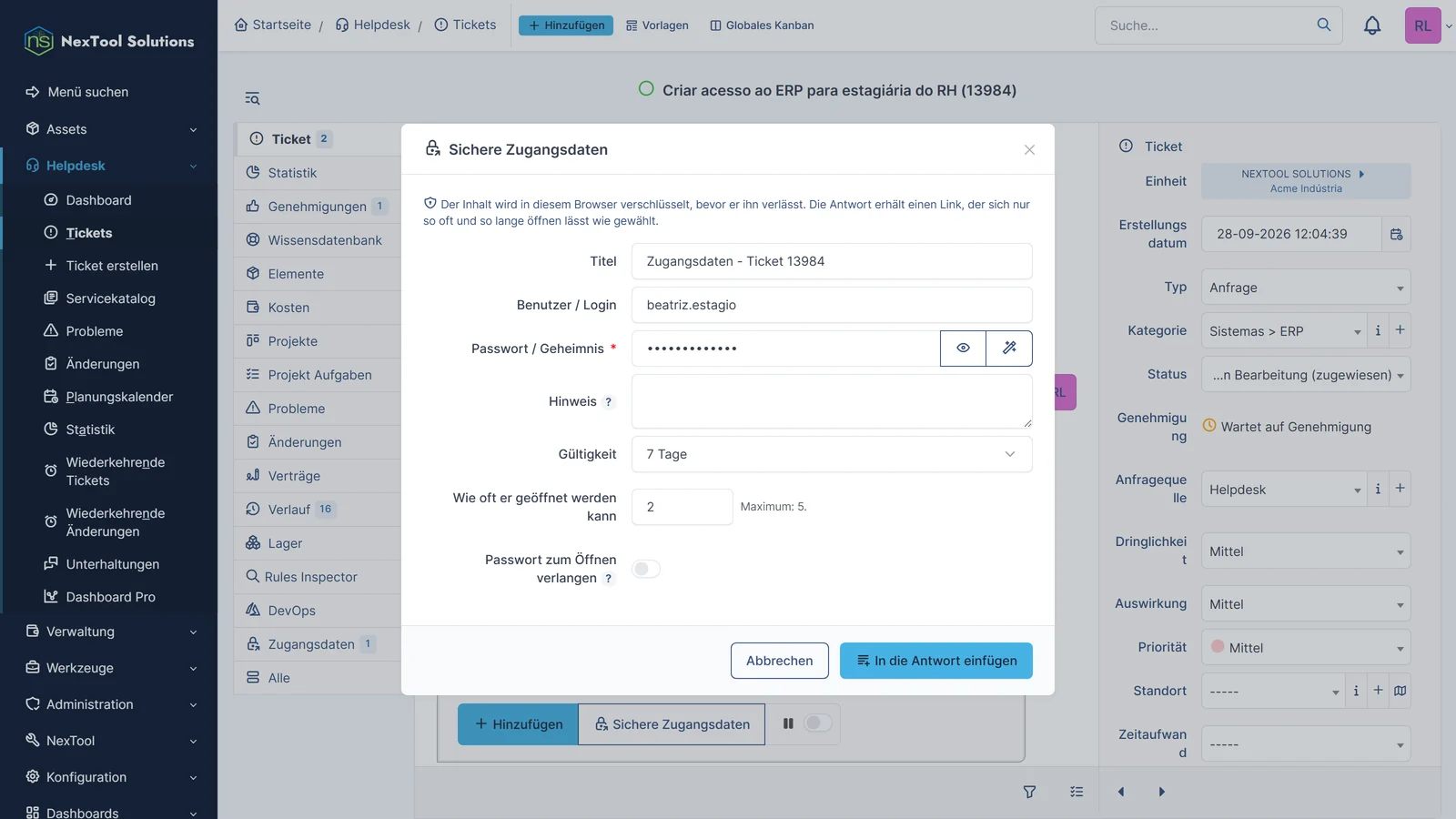Set the open-count number field
The height and width of the screenshot is (819, 1456).
[x=682, y=507]
